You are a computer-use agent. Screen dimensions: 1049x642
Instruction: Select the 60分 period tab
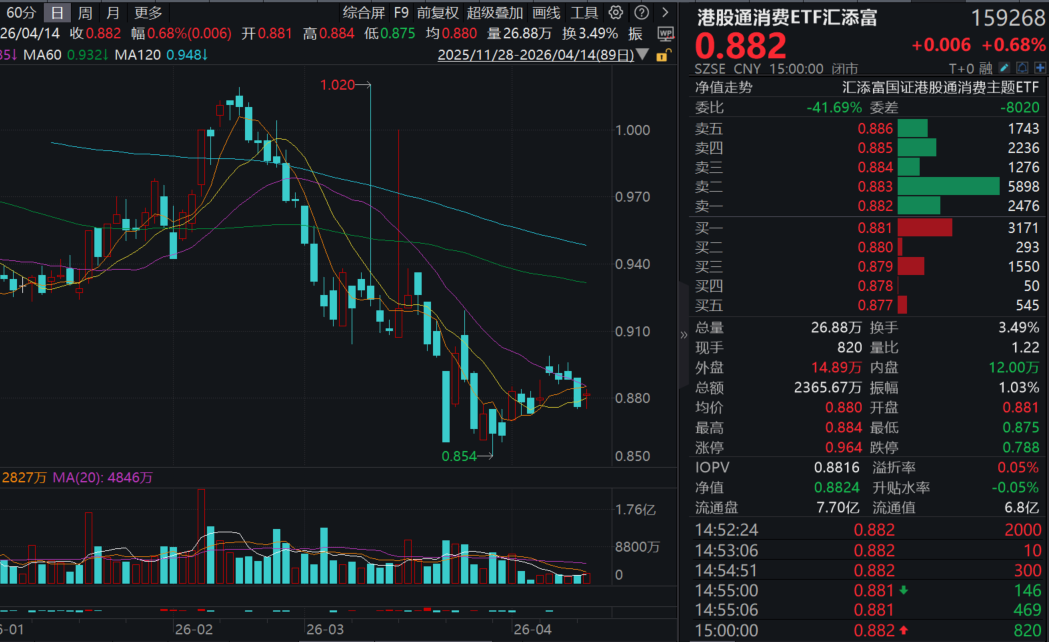point(21,13)
